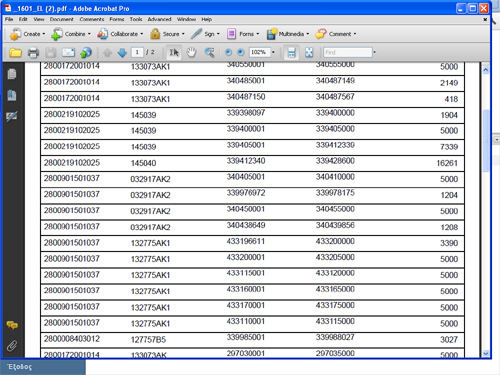The width and height of the screenshot is (500, 375).
Task: Select cell value 339976972
Action: [246, 193]
